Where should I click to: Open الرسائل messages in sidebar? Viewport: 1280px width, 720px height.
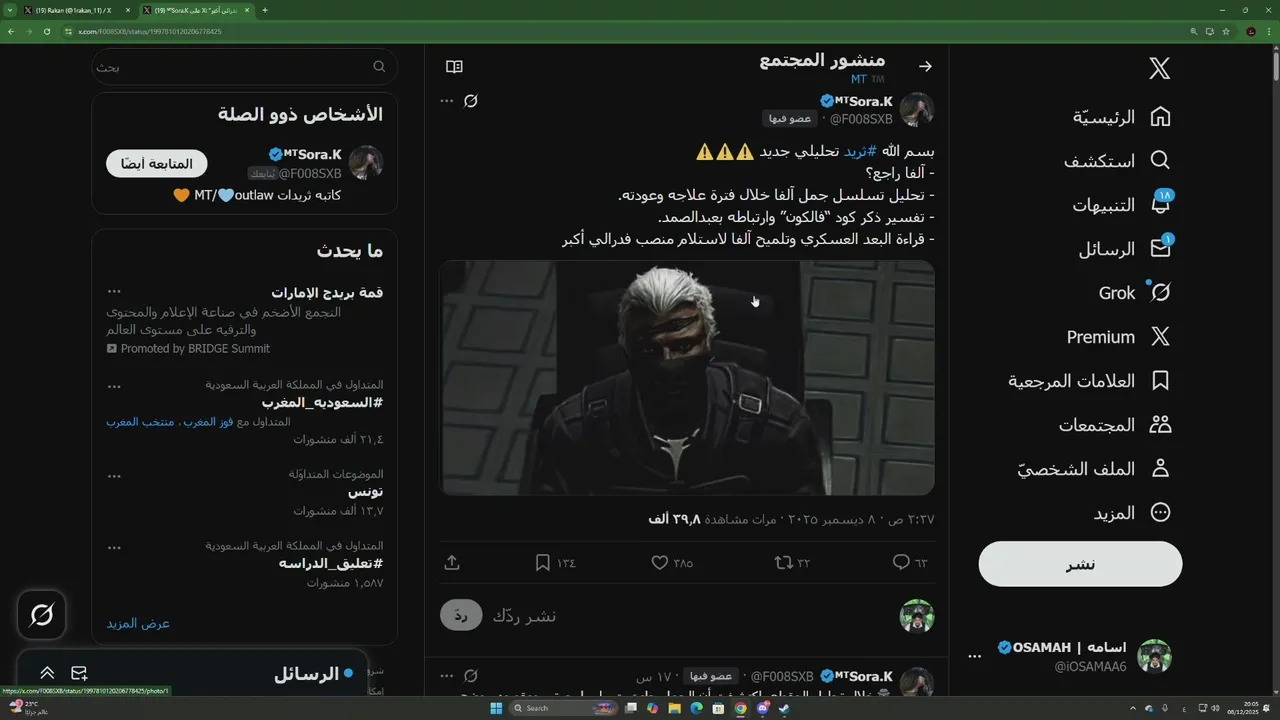click(x=1125, y=249)
